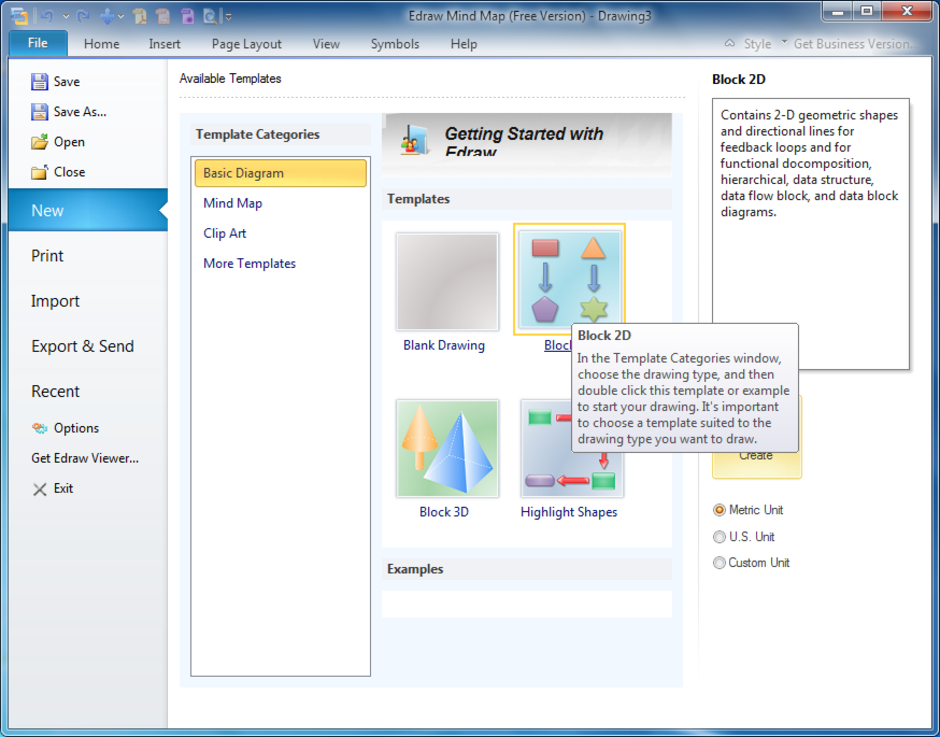This screenshot has height=737, width=940.
Task: Select the More Templates category
Action: [249, 263]
